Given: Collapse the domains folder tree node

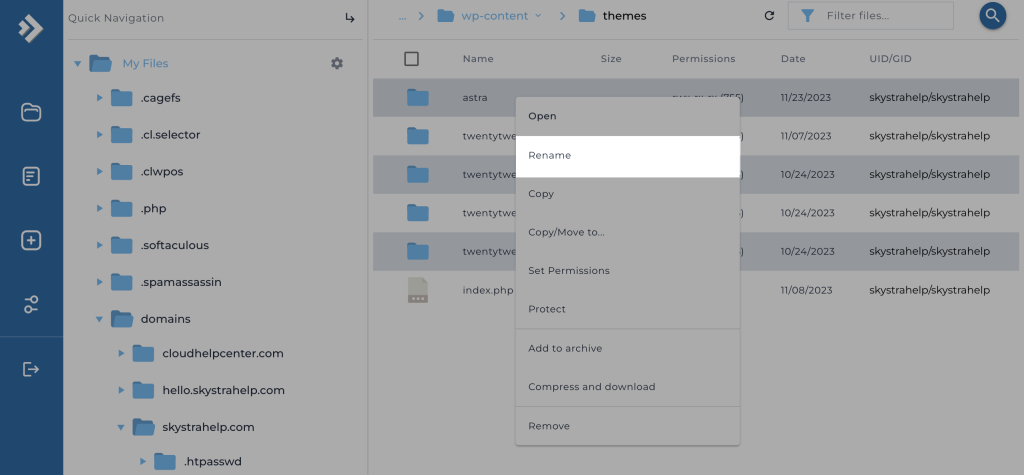Looking at the screenshot, I should click(99, 319).
